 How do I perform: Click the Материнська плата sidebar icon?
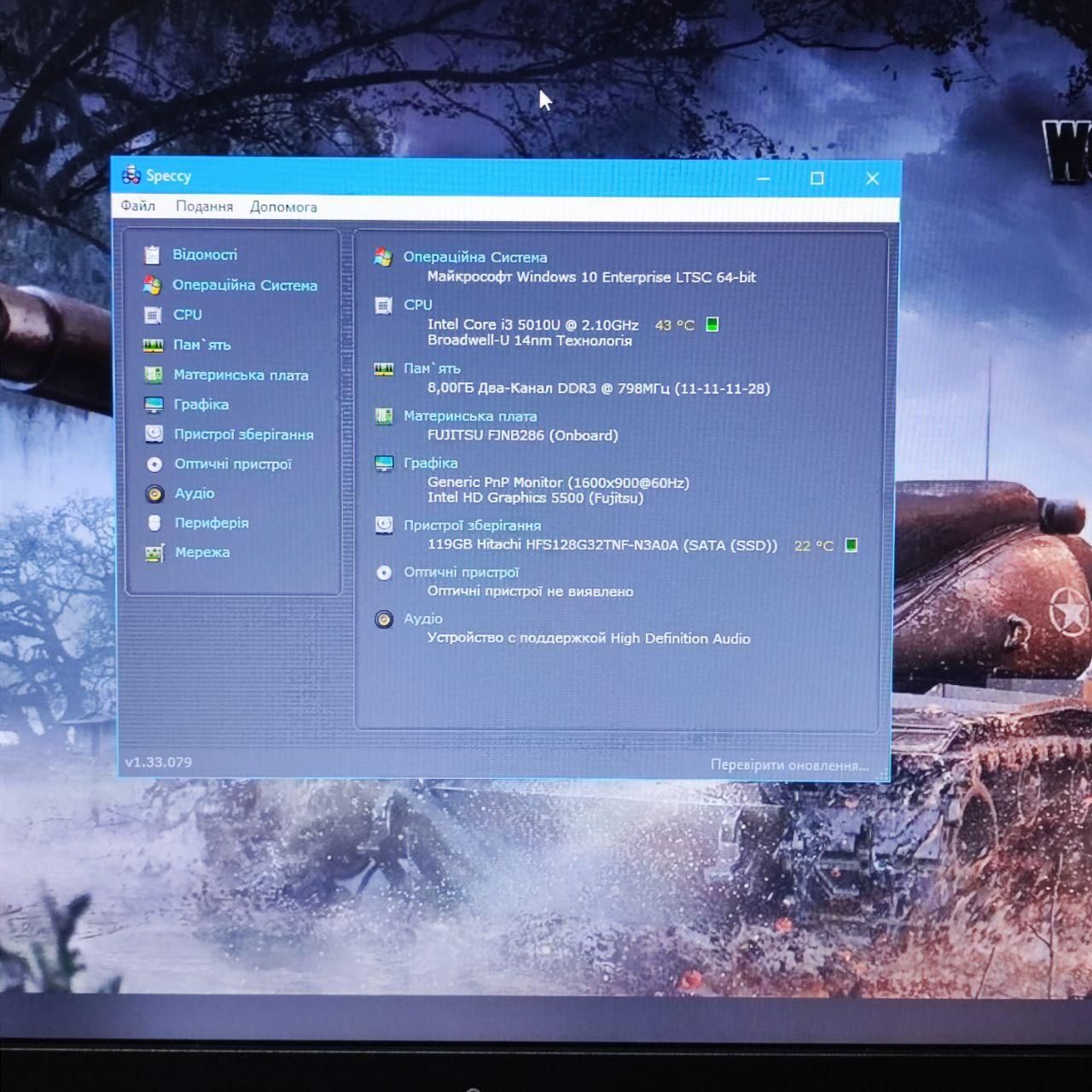coord(154,375)
